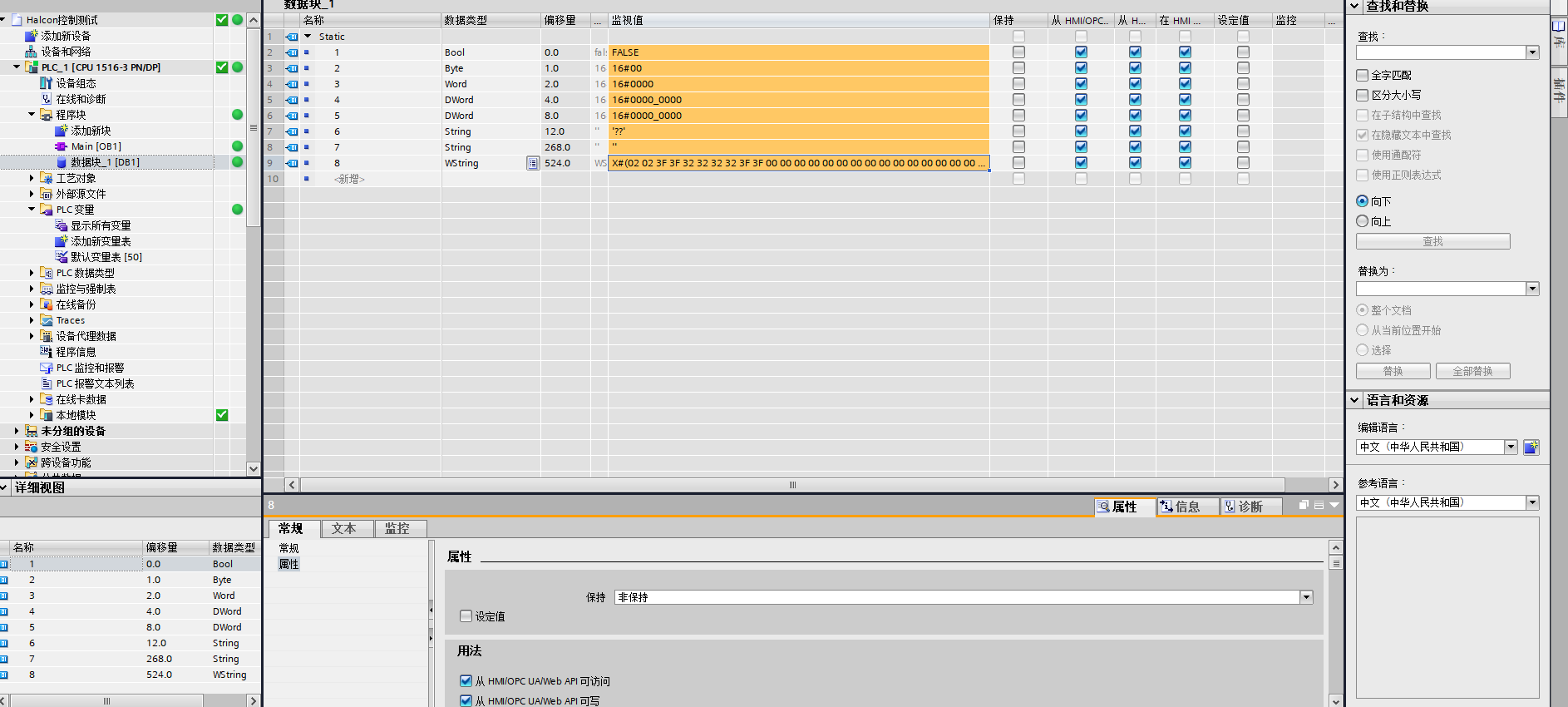Viewport: 1568px width, 707px height.
Task: Open the 保持 非保持 dropdown in properties
Action: (1306, 597)
